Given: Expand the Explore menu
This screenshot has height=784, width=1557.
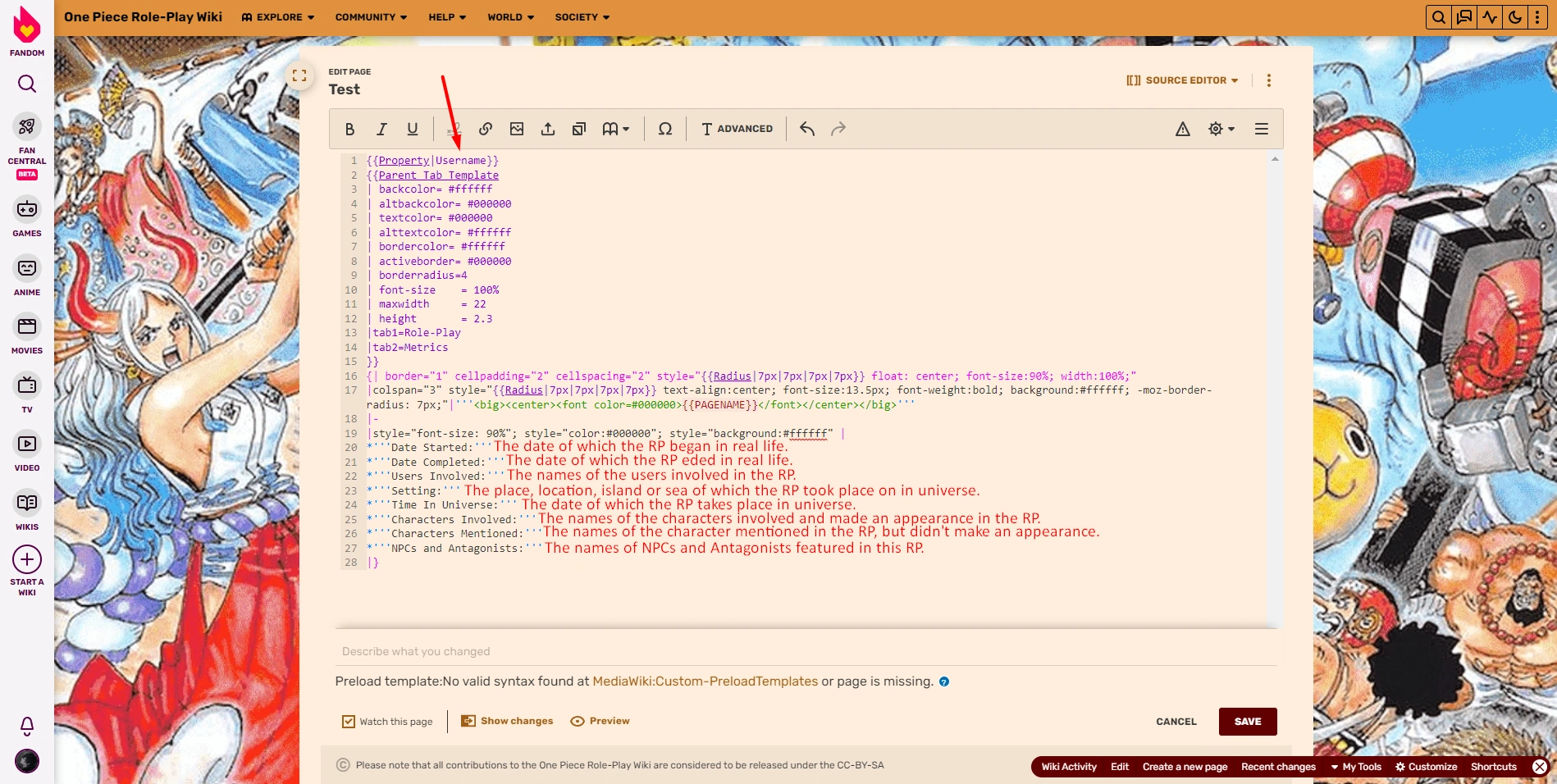Looking at the screenshot, I should (x=278, y=17).
